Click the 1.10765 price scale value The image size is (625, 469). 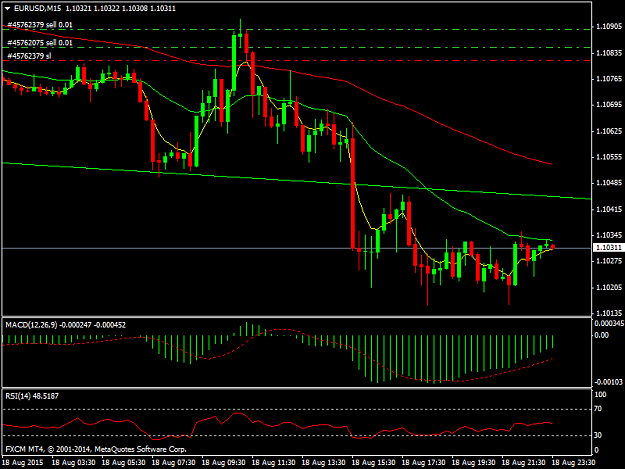point(609,78)
